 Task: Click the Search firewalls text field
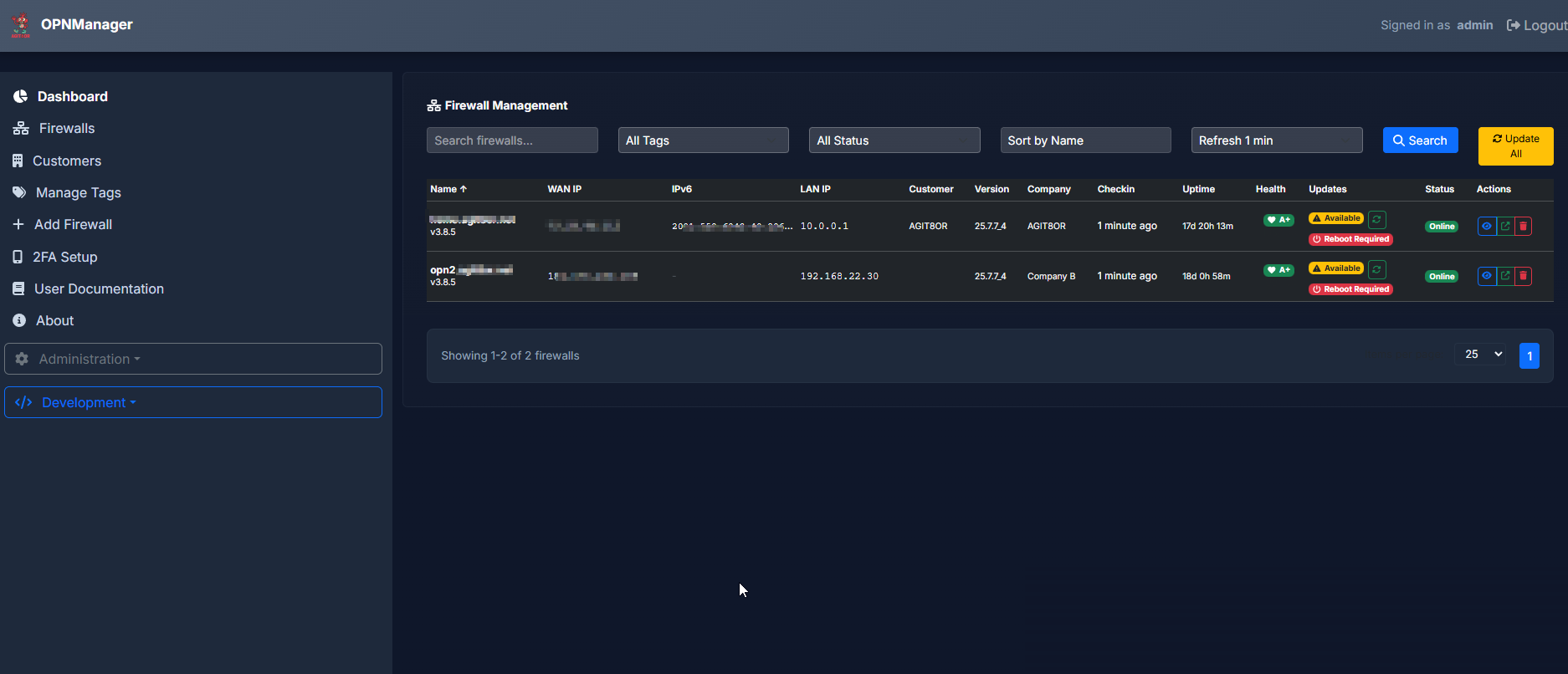coord(512,140)
